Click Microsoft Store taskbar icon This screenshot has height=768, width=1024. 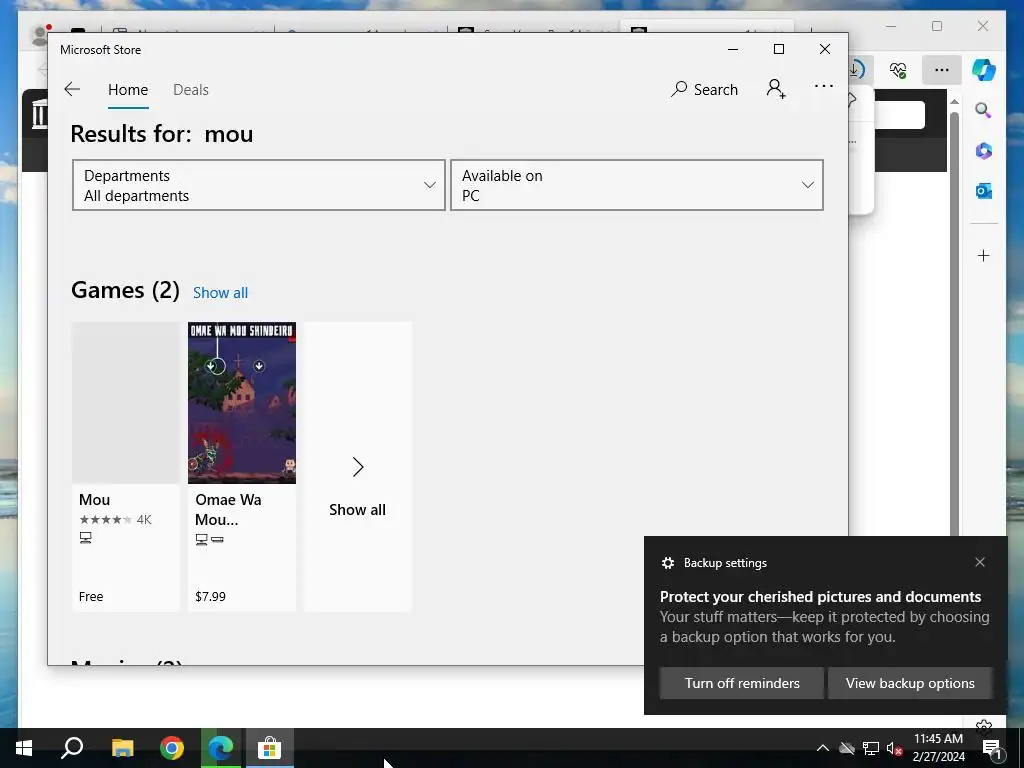click(269, 748)
